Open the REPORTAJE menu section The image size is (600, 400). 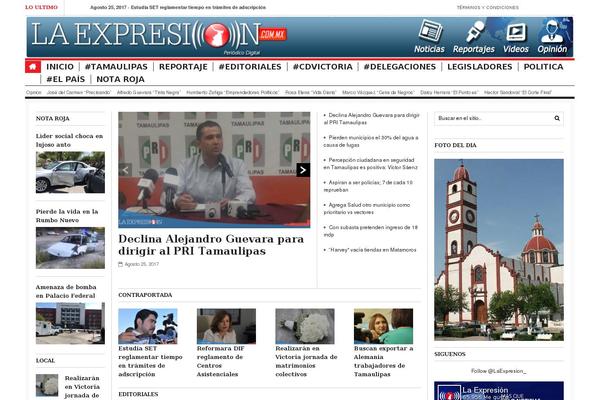click(183, 67)
